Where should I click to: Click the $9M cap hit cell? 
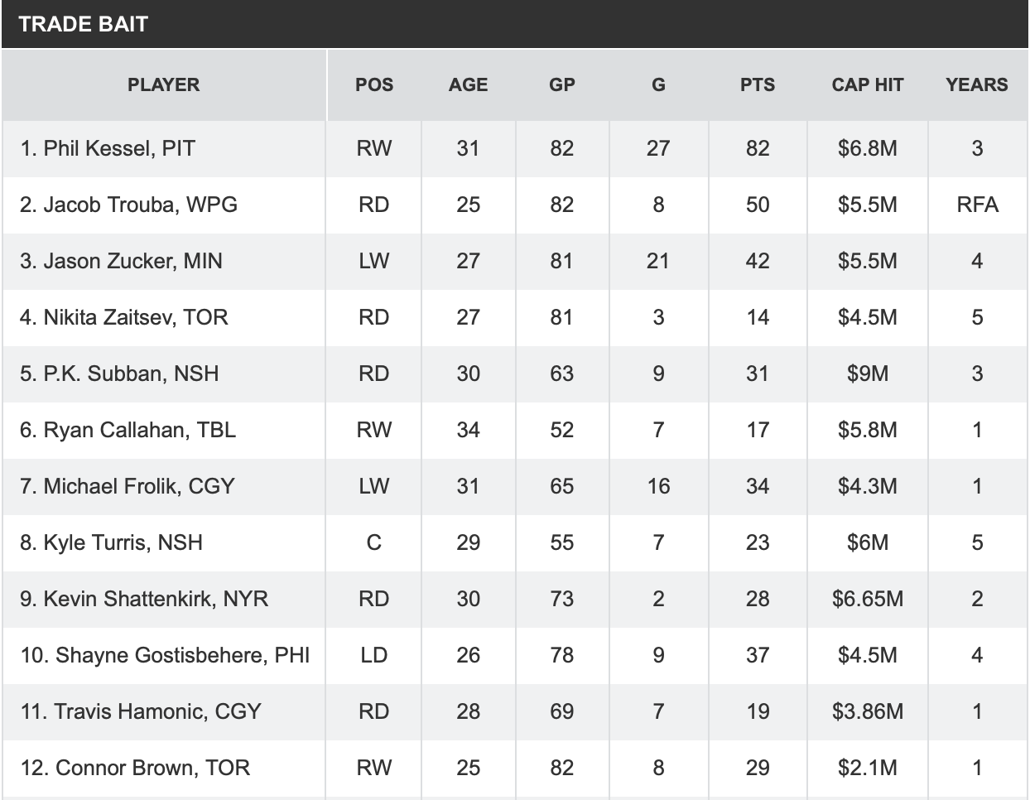click(x=868, y=374)
